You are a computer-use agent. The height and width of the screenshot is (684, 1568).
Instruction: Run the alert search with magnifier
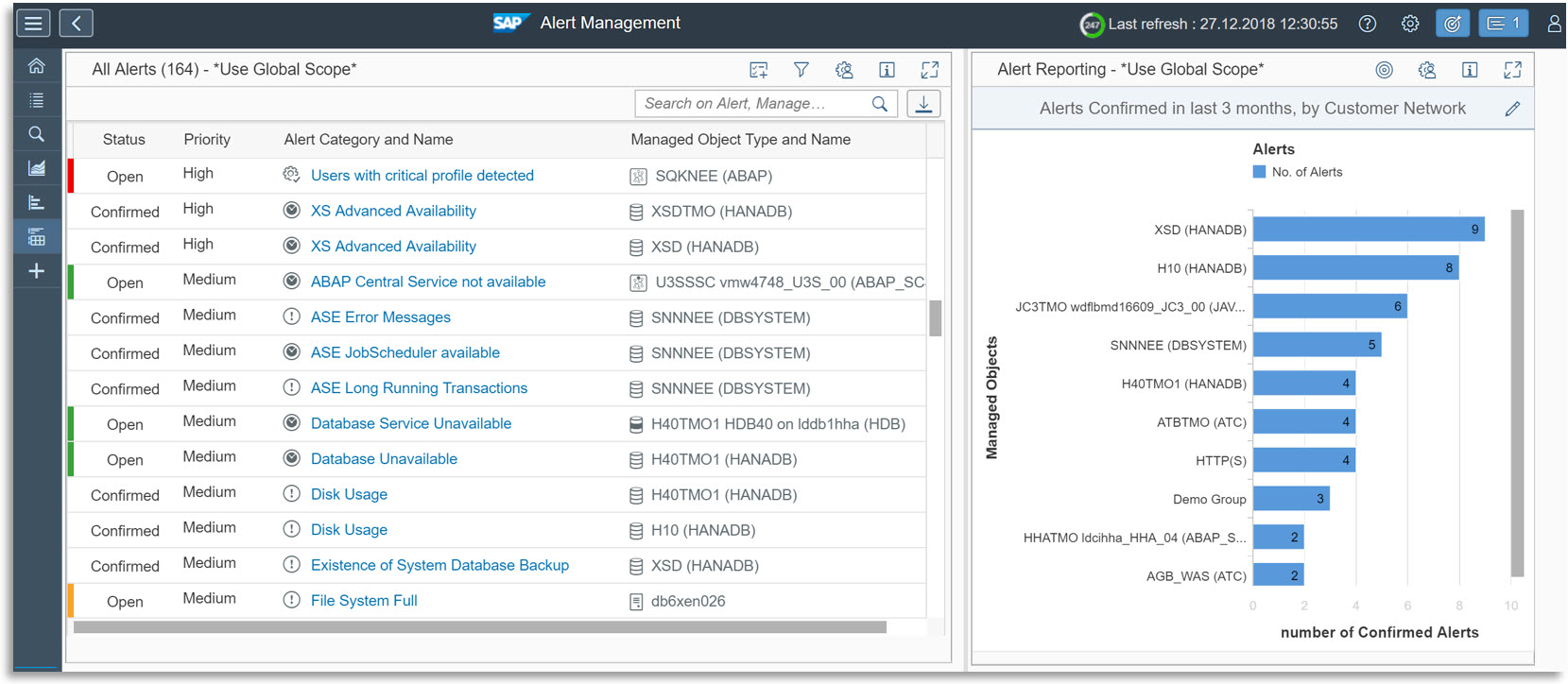click(880, 104)
